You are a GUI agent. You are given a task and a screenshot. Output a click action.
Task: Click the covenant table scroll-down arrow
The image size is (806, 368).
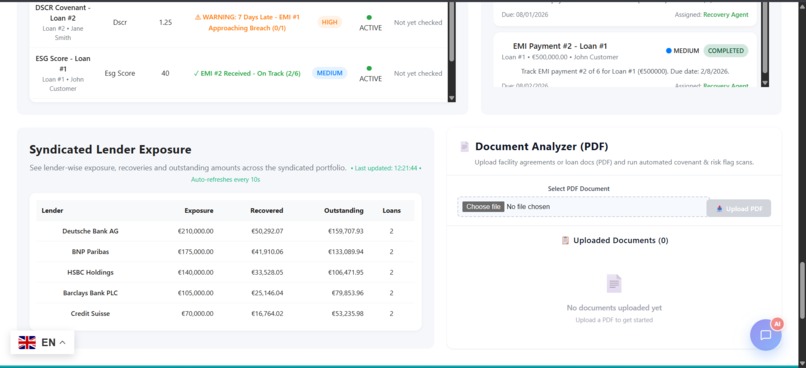[452, 98]
